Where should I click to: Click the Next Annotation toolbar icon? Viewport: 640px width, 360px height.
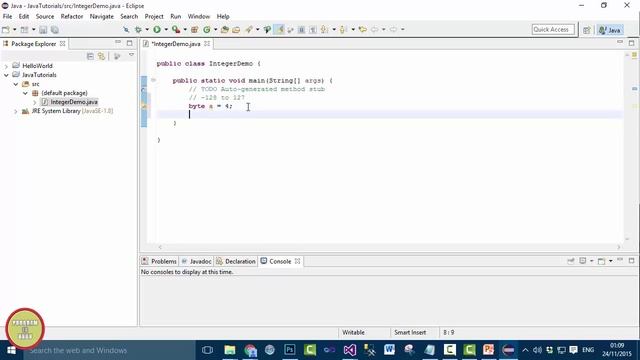324,30
